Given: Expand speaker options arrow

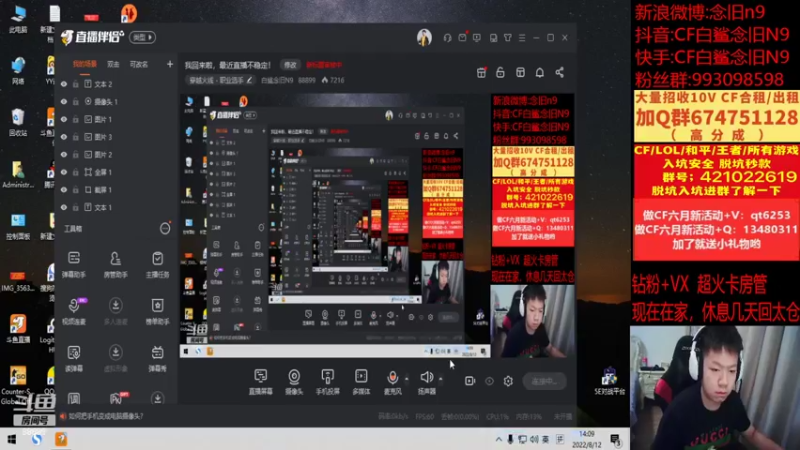Looking at the screenshot, I should click(441, 379).
